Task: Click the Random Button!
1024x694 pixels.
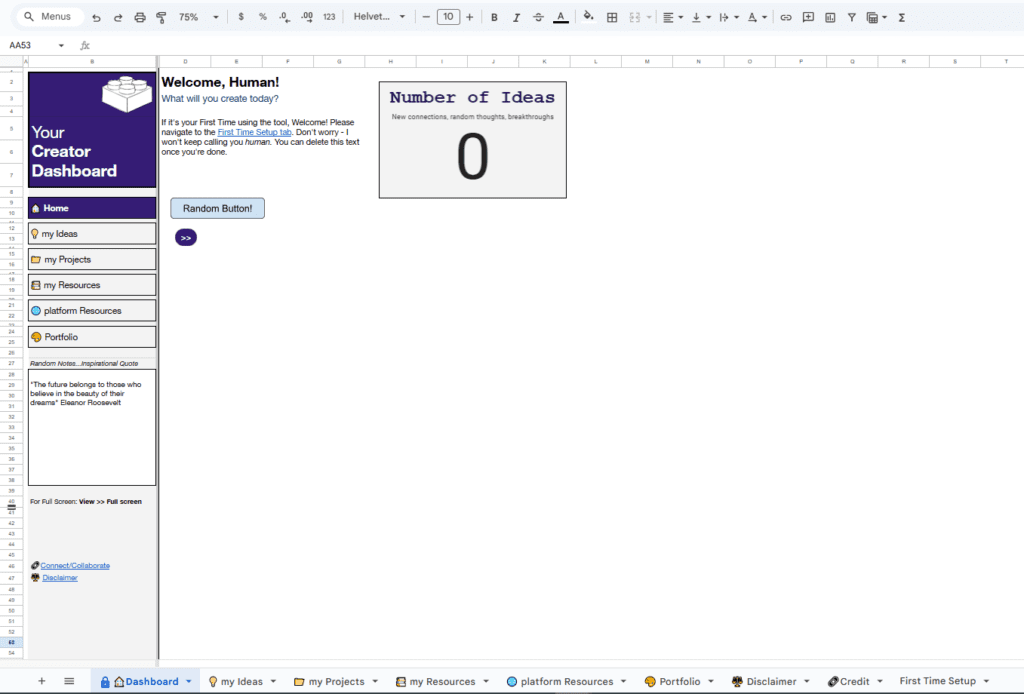Action: [217, 208]
